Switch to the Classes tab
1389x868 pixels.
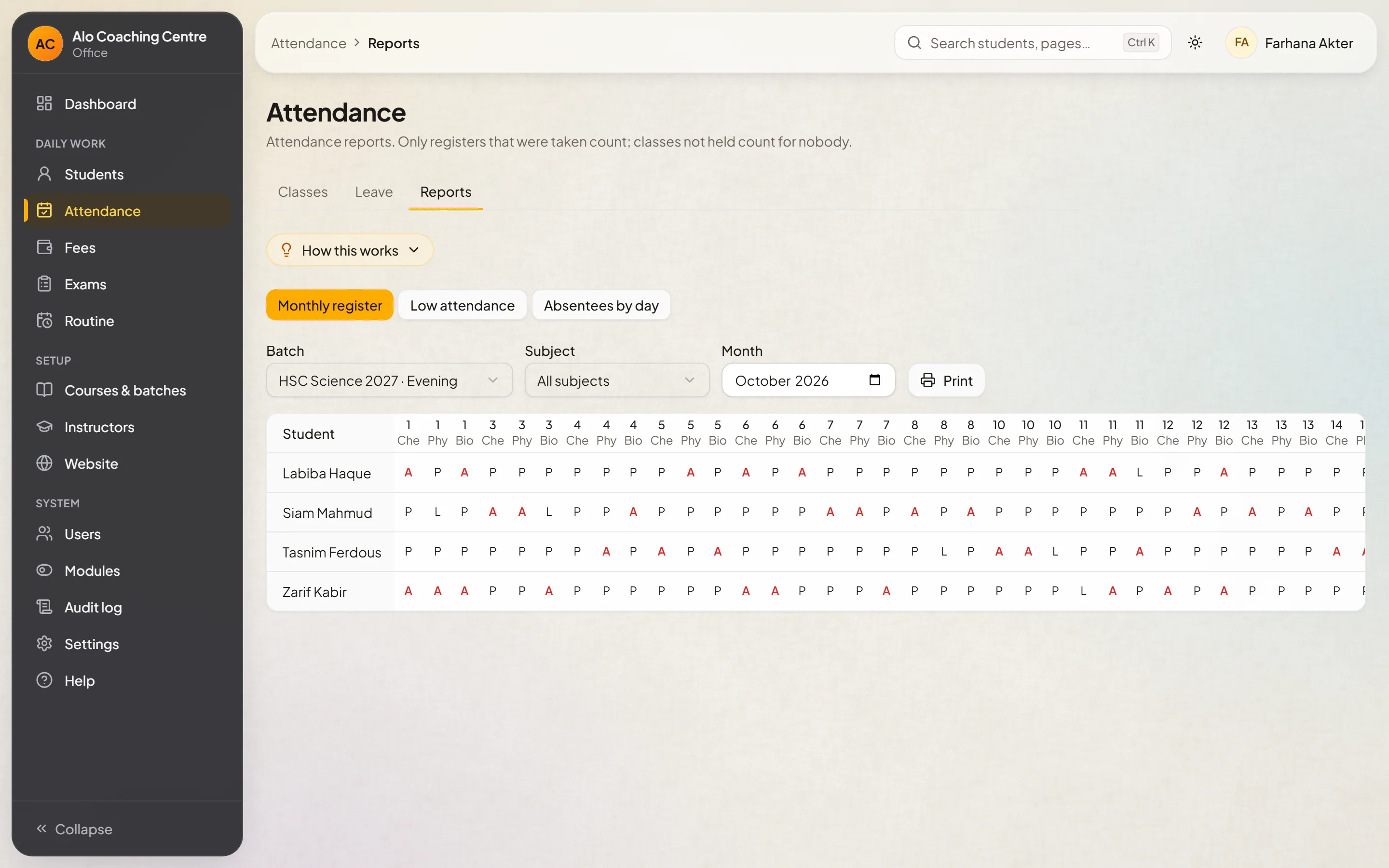pyautogui.click(x=302, y=192)
